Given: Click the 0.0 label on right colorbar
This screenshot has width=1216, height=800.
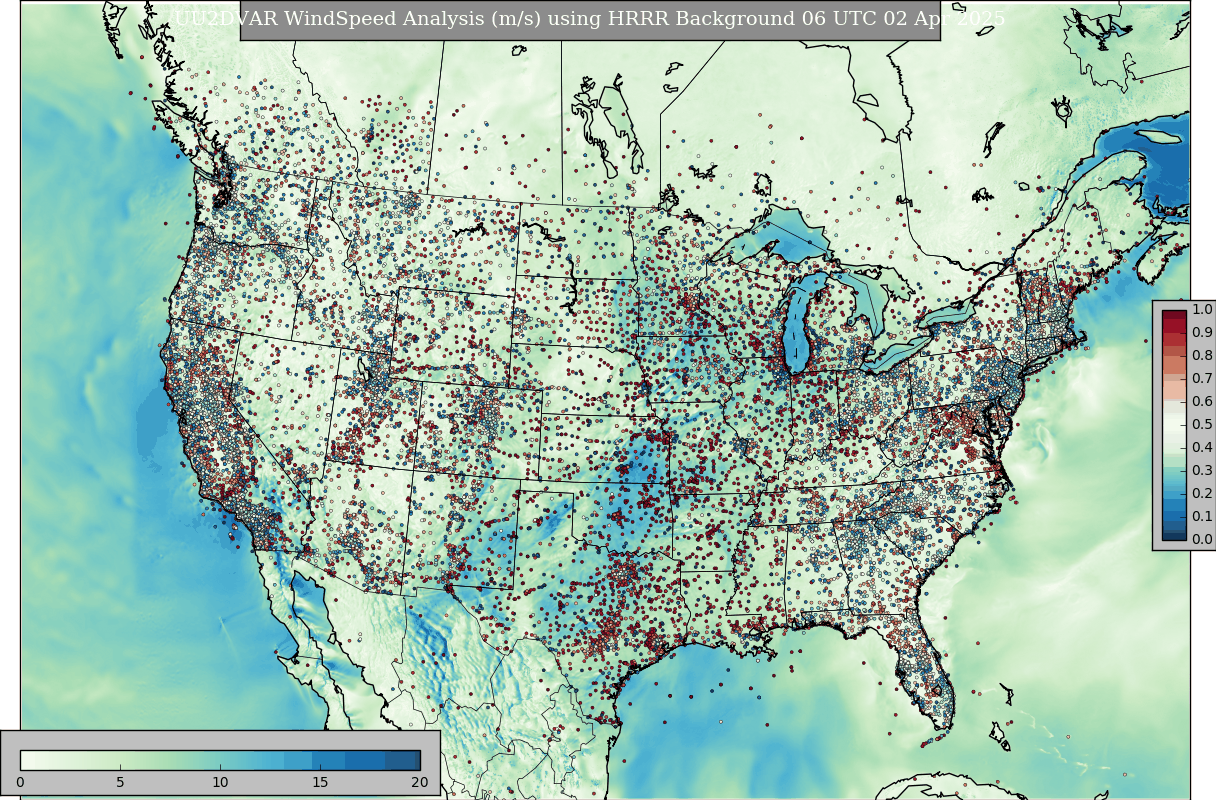Looking at the screenshot, I should [x=1201, y=539].
